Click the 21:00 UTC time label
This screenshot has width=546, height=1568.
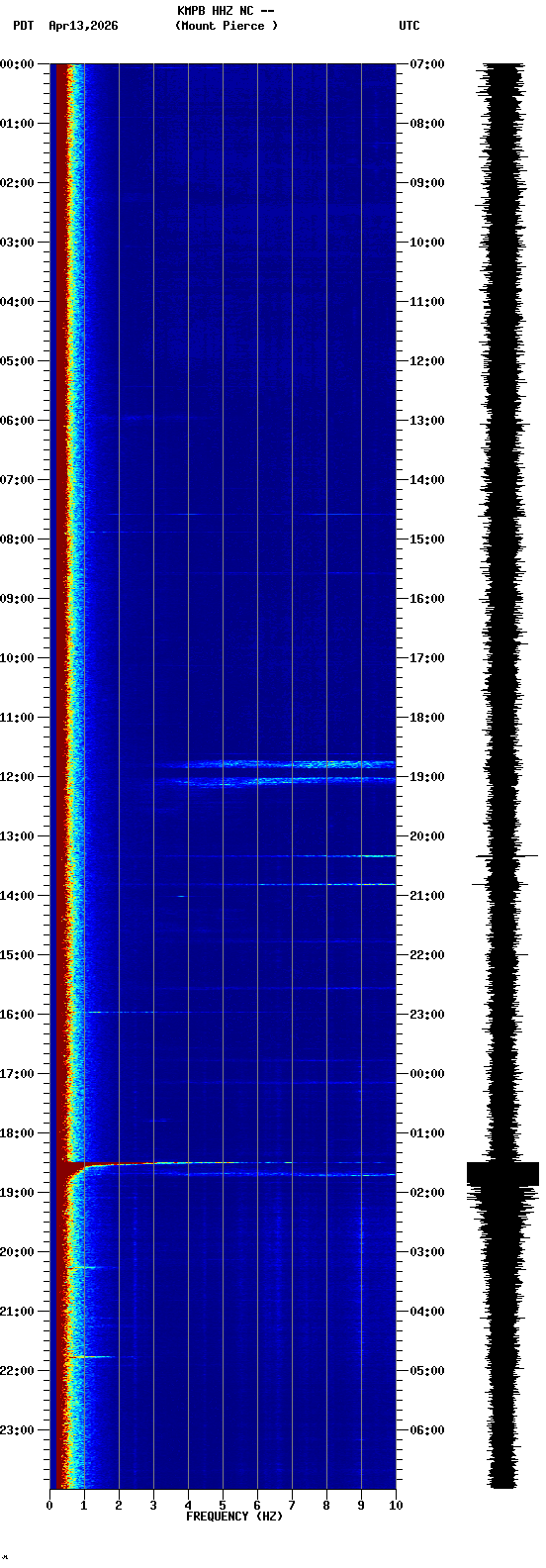(427, 896)
